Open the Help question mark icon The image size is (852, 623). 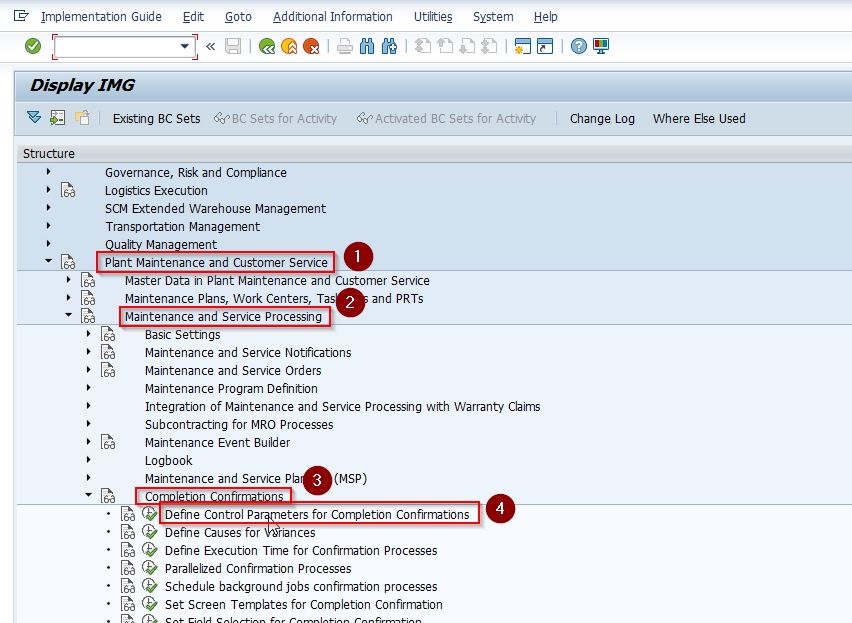pyautogui.click(x=579, y=46)
